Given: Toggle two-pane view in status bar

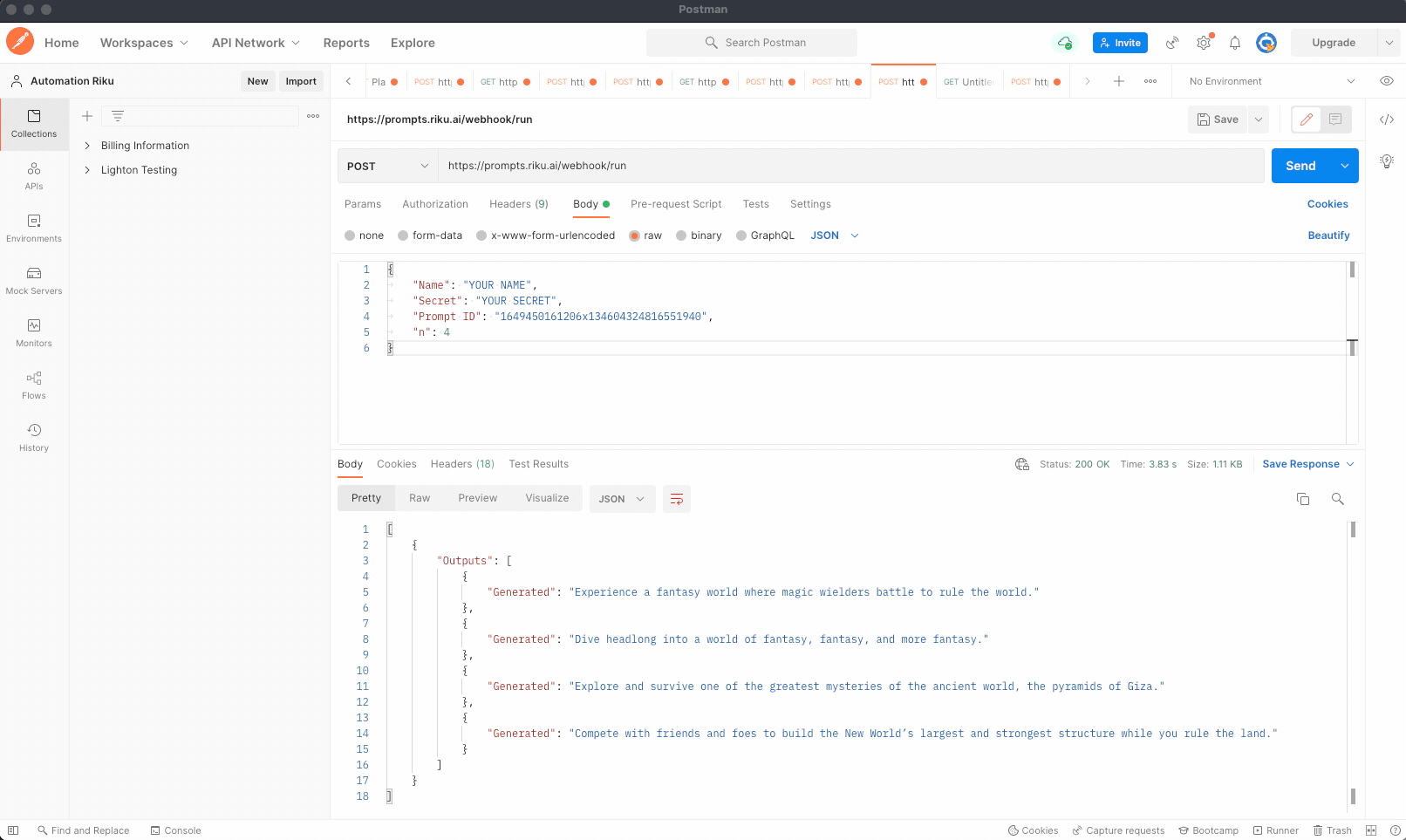Looking at the screenshot, I should coord(1371,830).
